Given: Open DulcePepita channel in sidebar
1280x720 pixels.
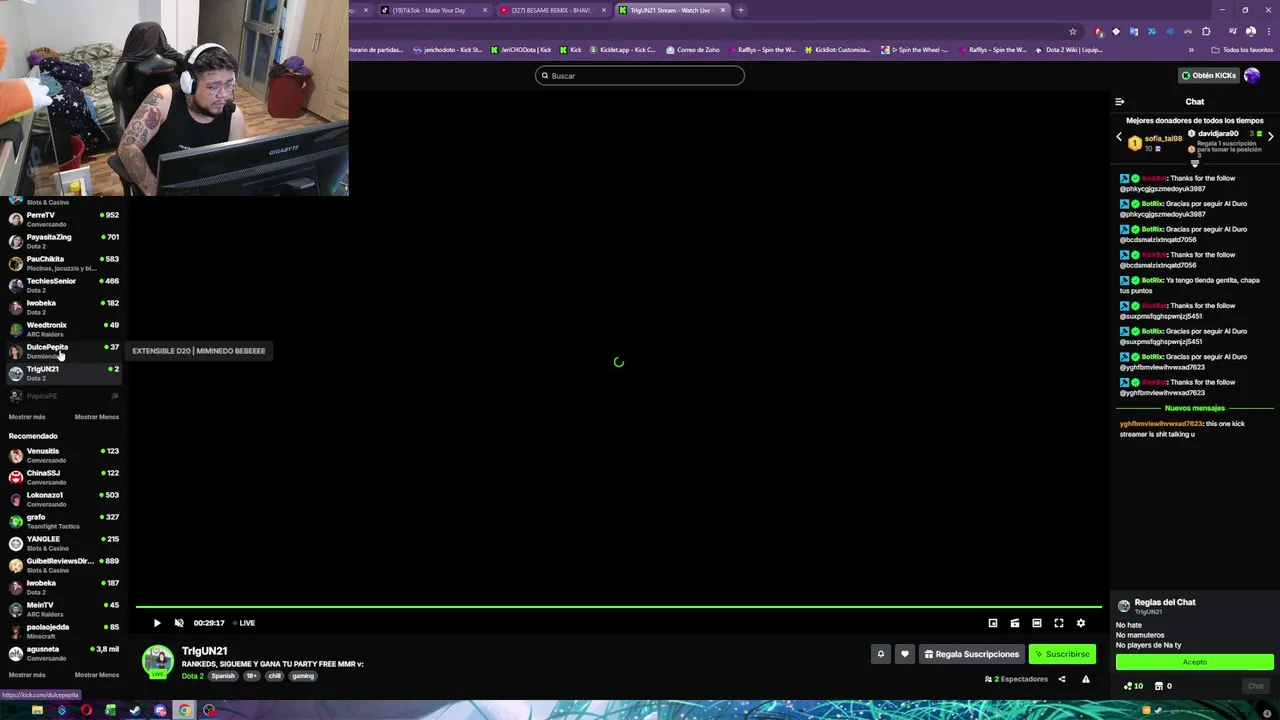Looking at the screenshot, I should pos(63,351).
